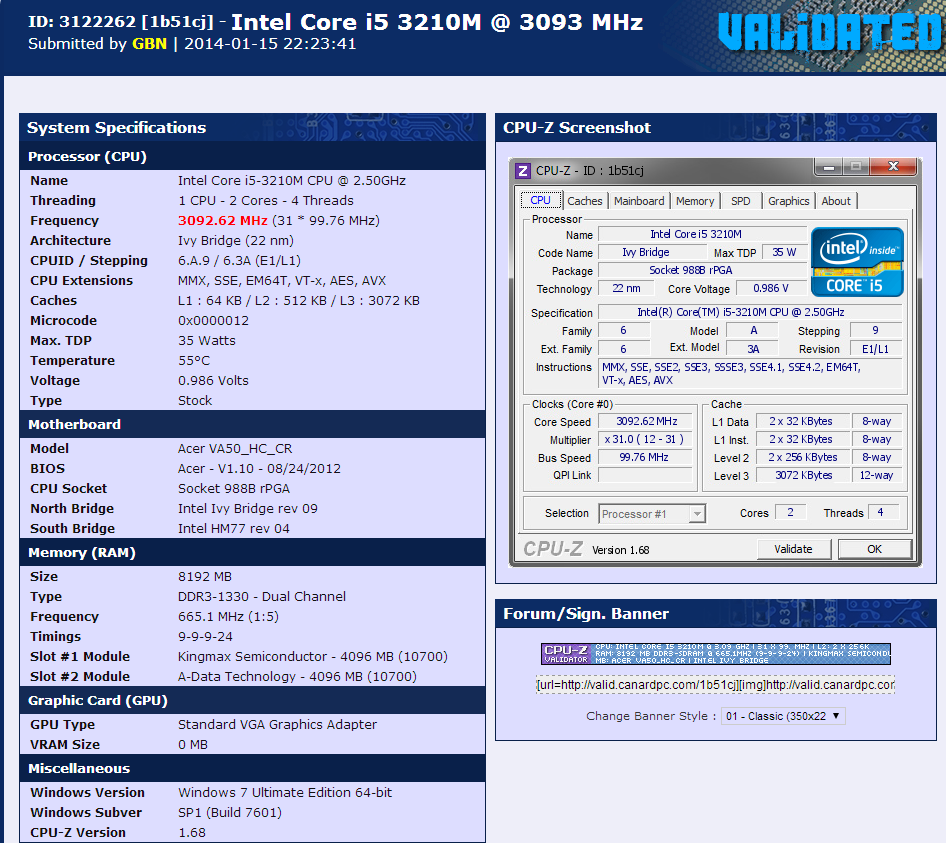946x843 pixels.
Task: Click the Temperature 55°C value
Action: click(x=194, y=361)
